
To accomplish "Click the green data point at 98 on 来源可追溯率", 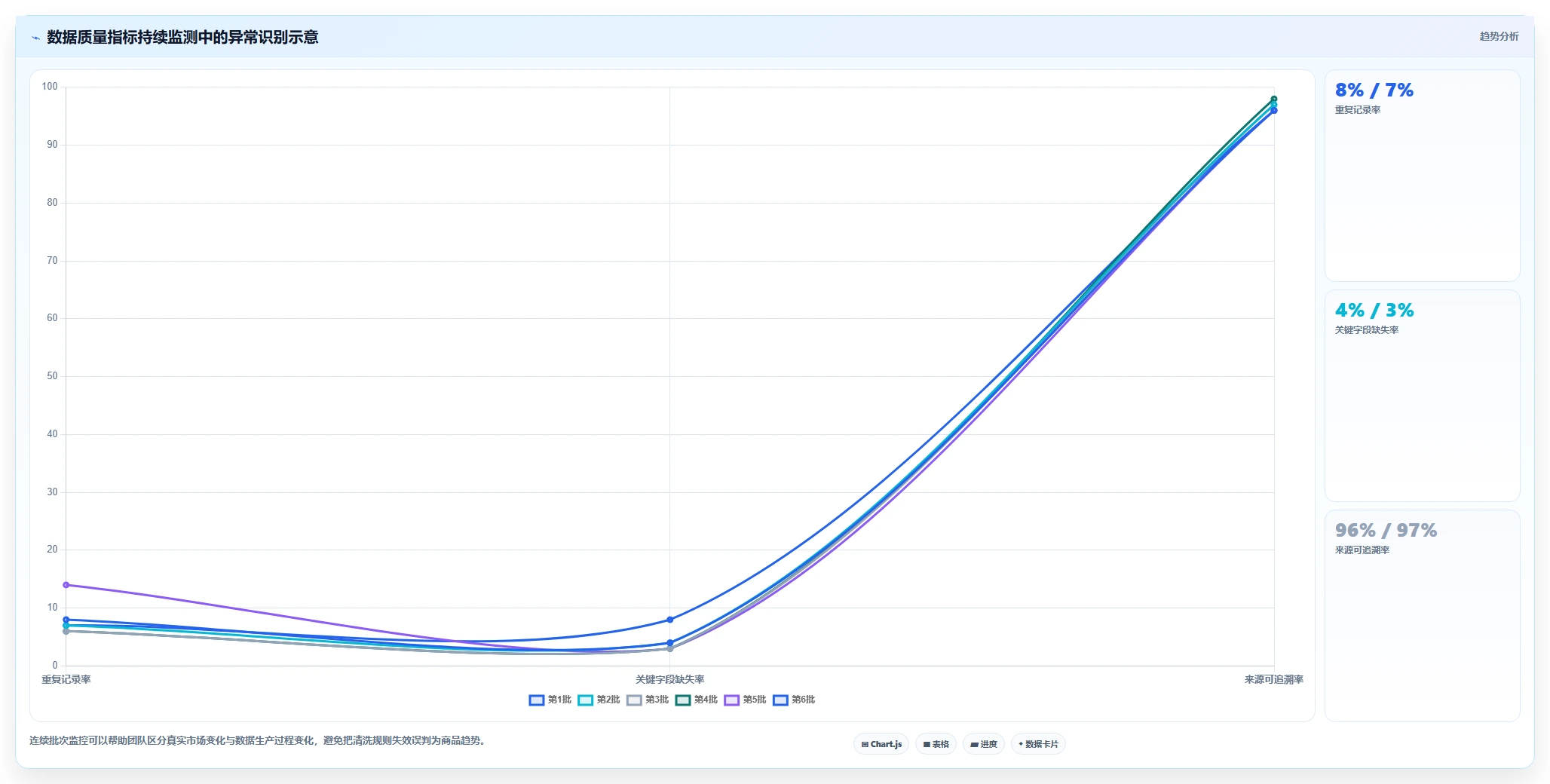I will point(1274,99).
